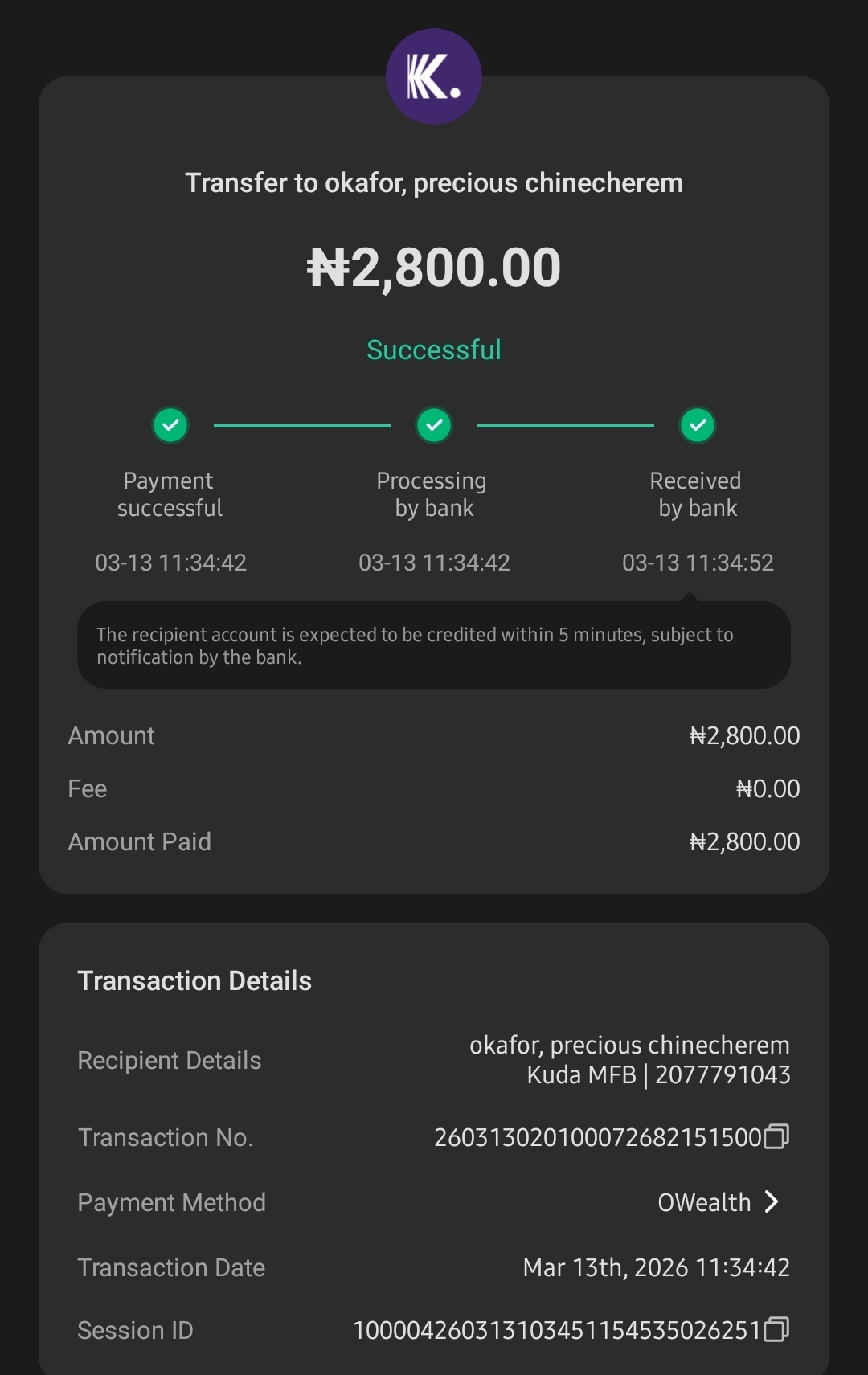Tap the Transaction Date value
This screenshot has height=1375, width=868.
(656, 1267)
